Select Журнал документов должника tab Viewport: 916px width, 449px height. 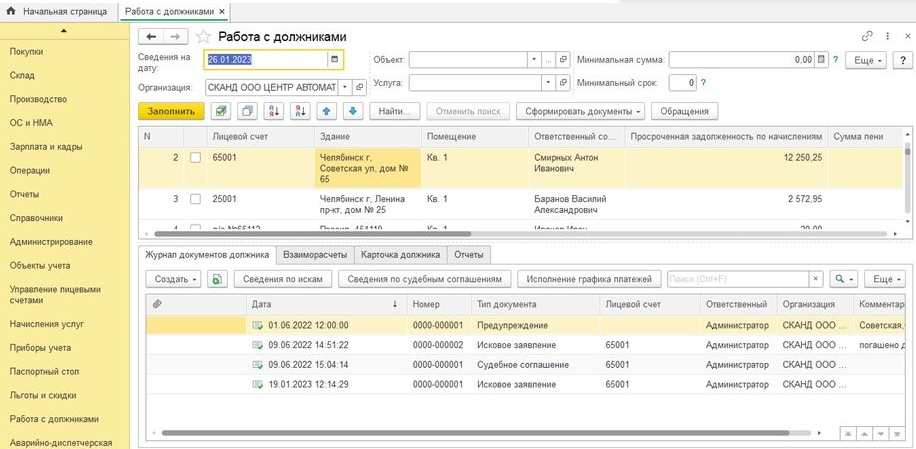pyautogui.click(x=207, y=255)
